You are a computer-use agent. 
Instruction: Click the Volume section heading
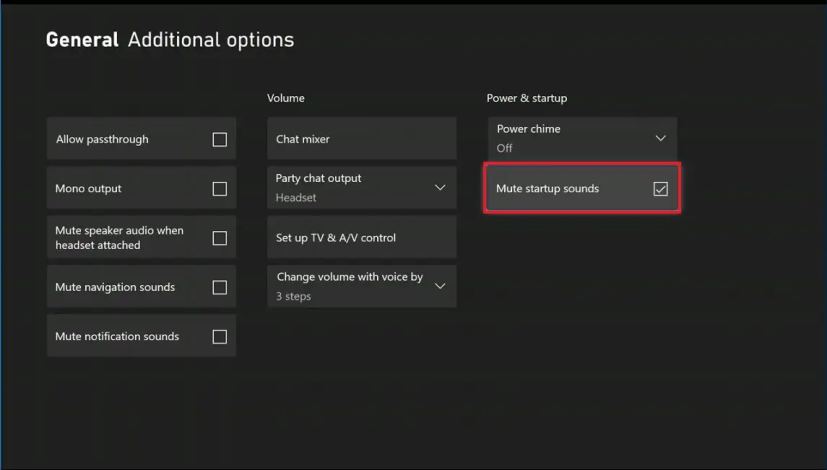click(x=285, y=98)
